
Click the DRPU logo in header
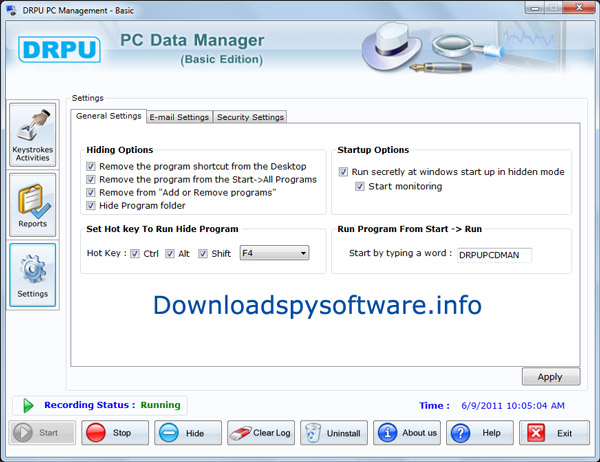[x=59, y=49]
